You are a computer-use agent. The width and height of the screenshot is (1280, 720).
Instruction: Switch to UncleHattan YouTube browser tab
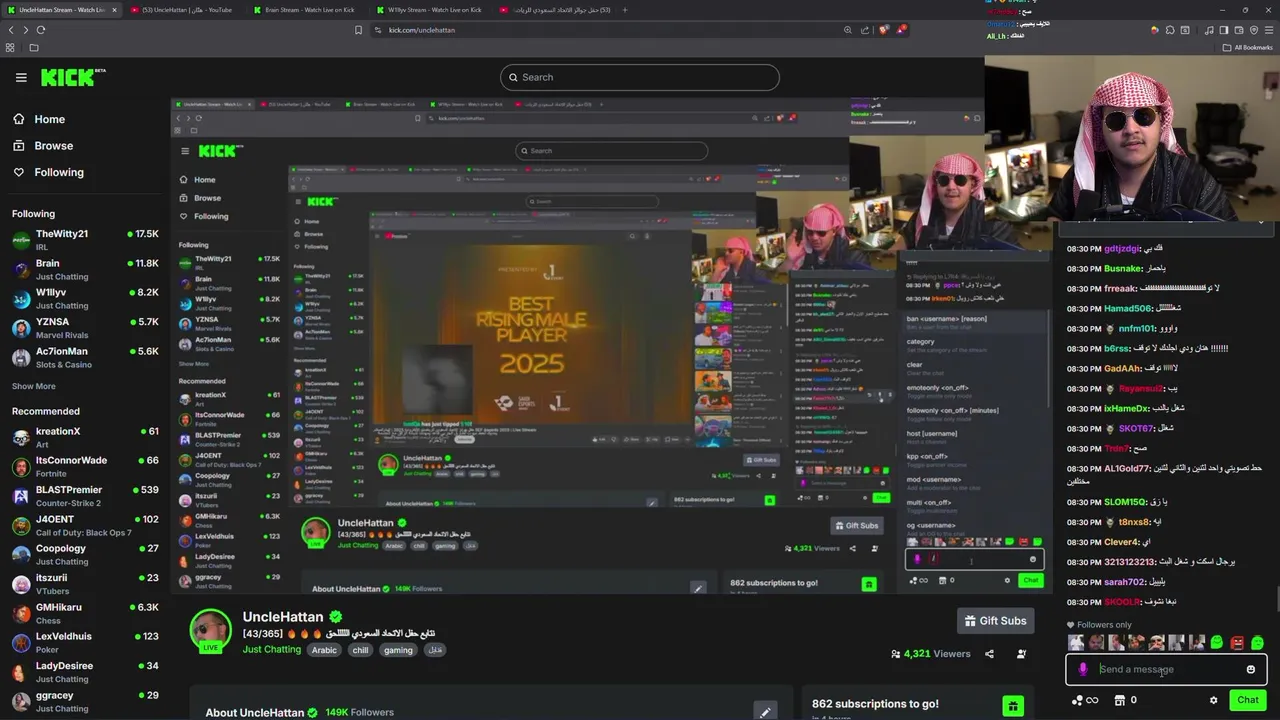(x=185, y=10)
